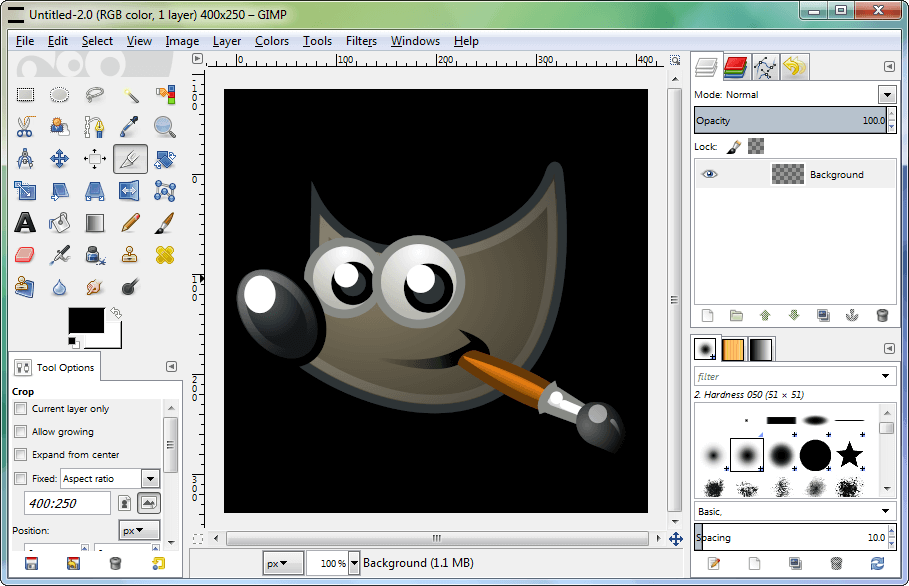Select the Ellipse Select tool
The image size is (909, 586).
pos(60,94)
